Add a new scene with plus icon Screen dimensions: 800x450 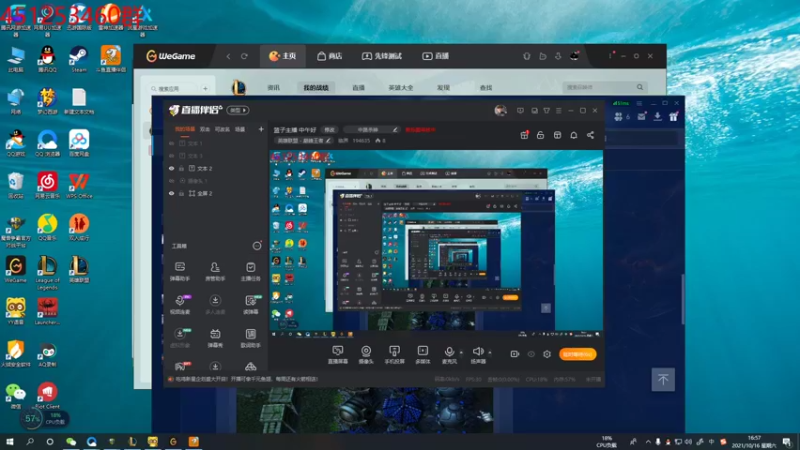tap(261, 129)
